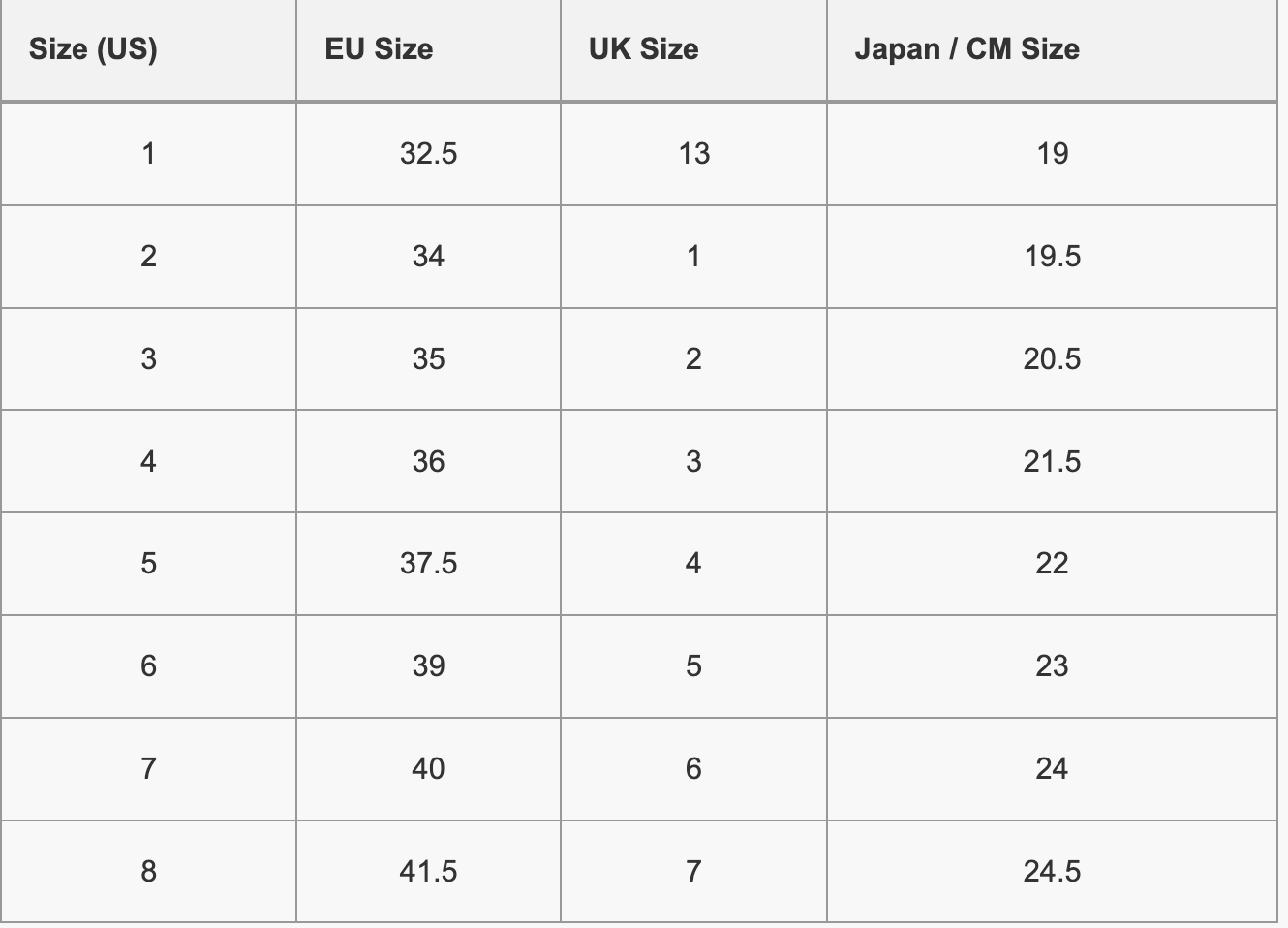Select the EU size 40 cell

pos(428,769)
